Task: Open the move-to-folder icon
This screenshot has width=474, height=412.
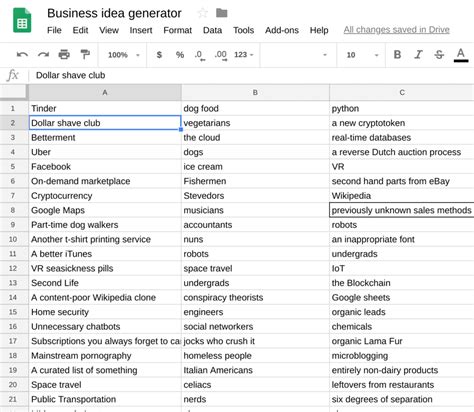Action: pyautogui.click(x=222, y=13)
